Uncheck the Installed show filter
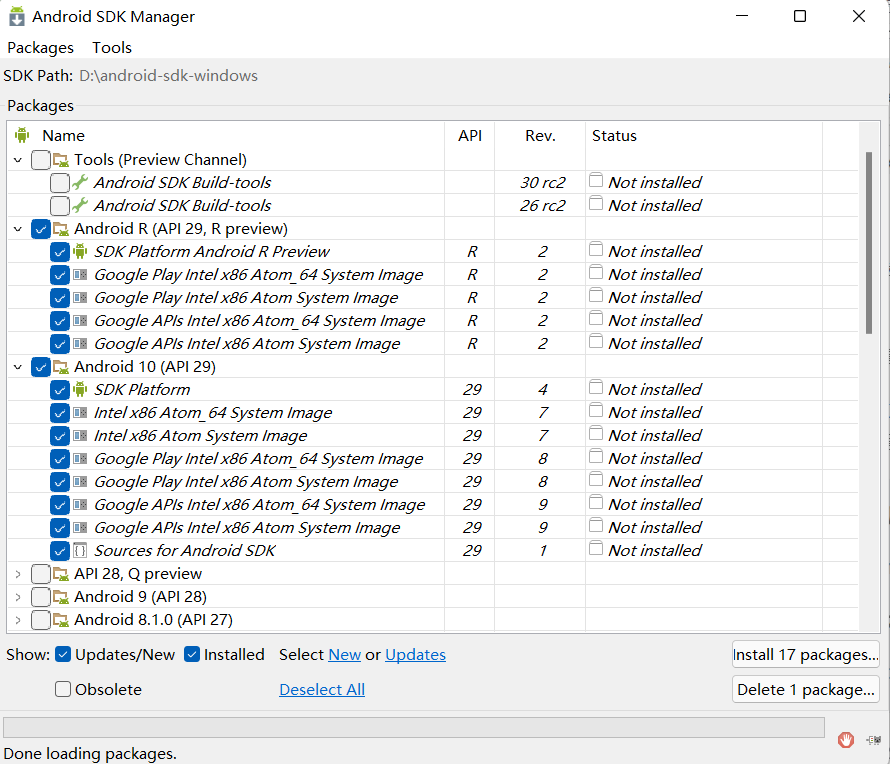The image size is (890, 764). pos(192,654)
